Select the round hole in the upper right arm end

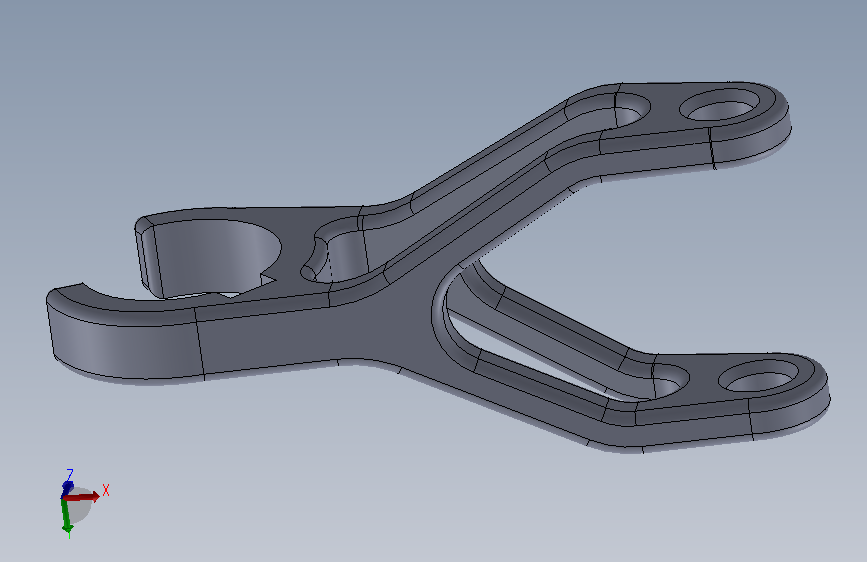click(719, 107)
